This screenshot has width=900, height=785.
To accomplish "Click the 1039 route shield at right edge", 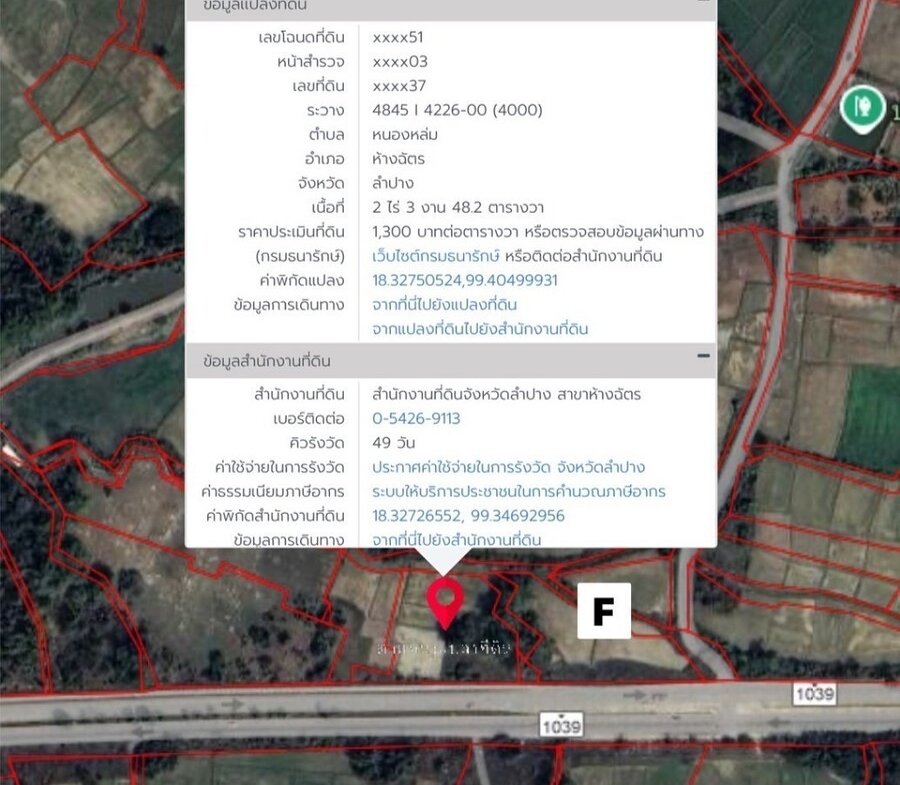I will 814,692.
